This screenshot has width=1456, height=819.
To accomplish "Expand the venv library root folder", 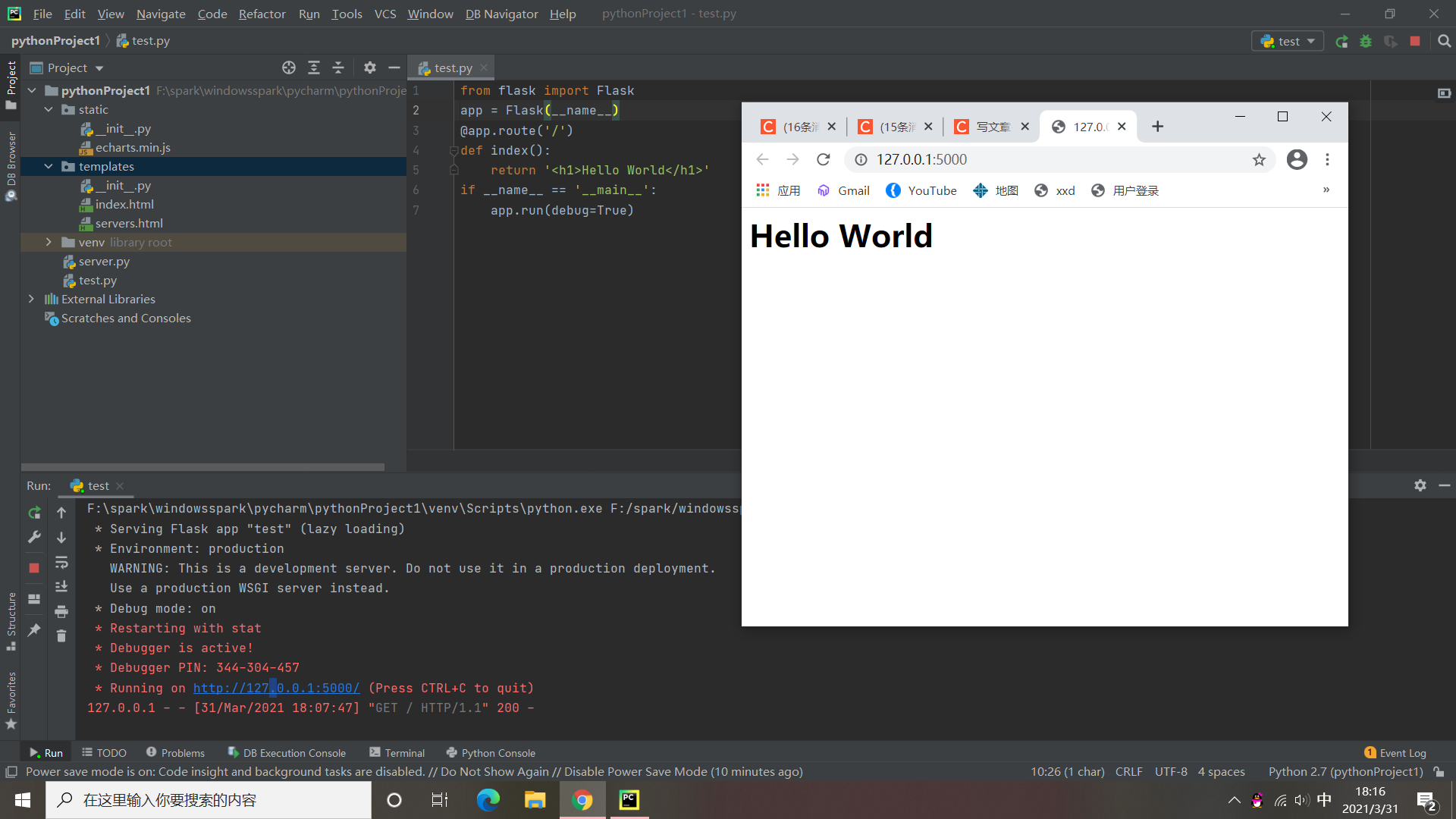I will click(49, 243).
